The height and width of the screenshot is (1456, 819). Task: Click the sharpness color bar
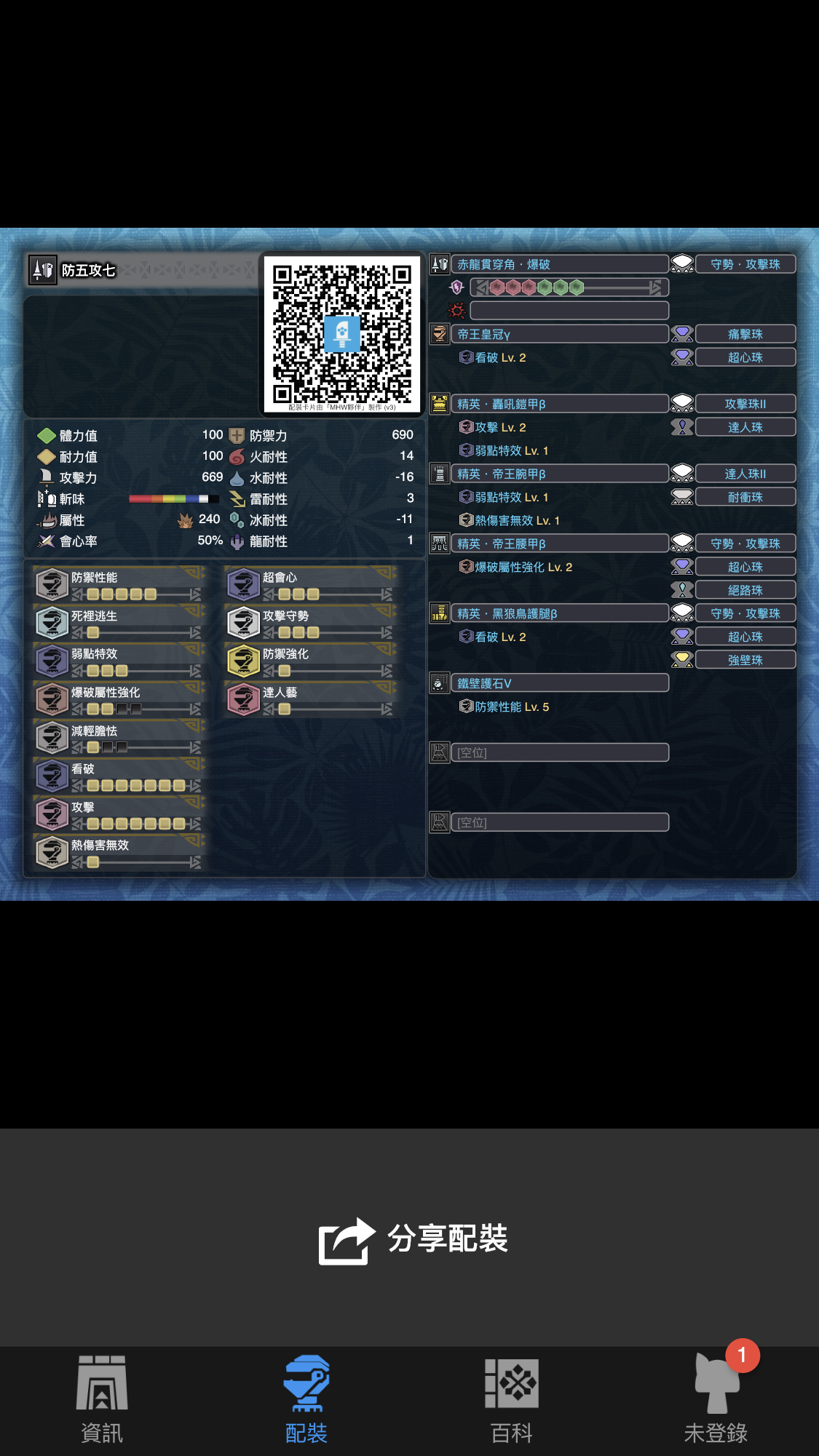coord(174,499)
